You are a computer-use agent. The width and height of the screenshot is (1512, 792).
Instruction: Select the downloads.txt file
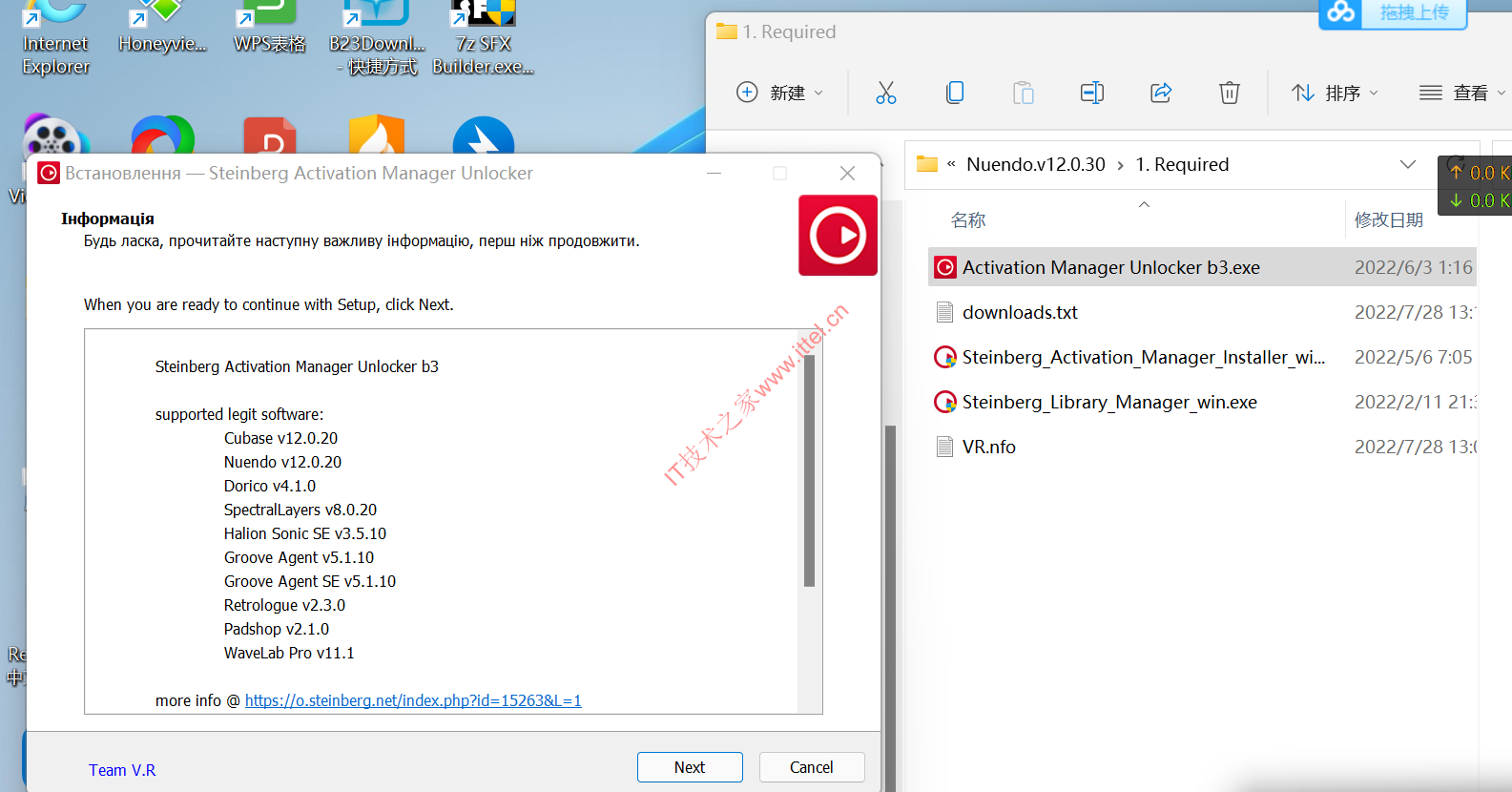[x=1202, y=312]
